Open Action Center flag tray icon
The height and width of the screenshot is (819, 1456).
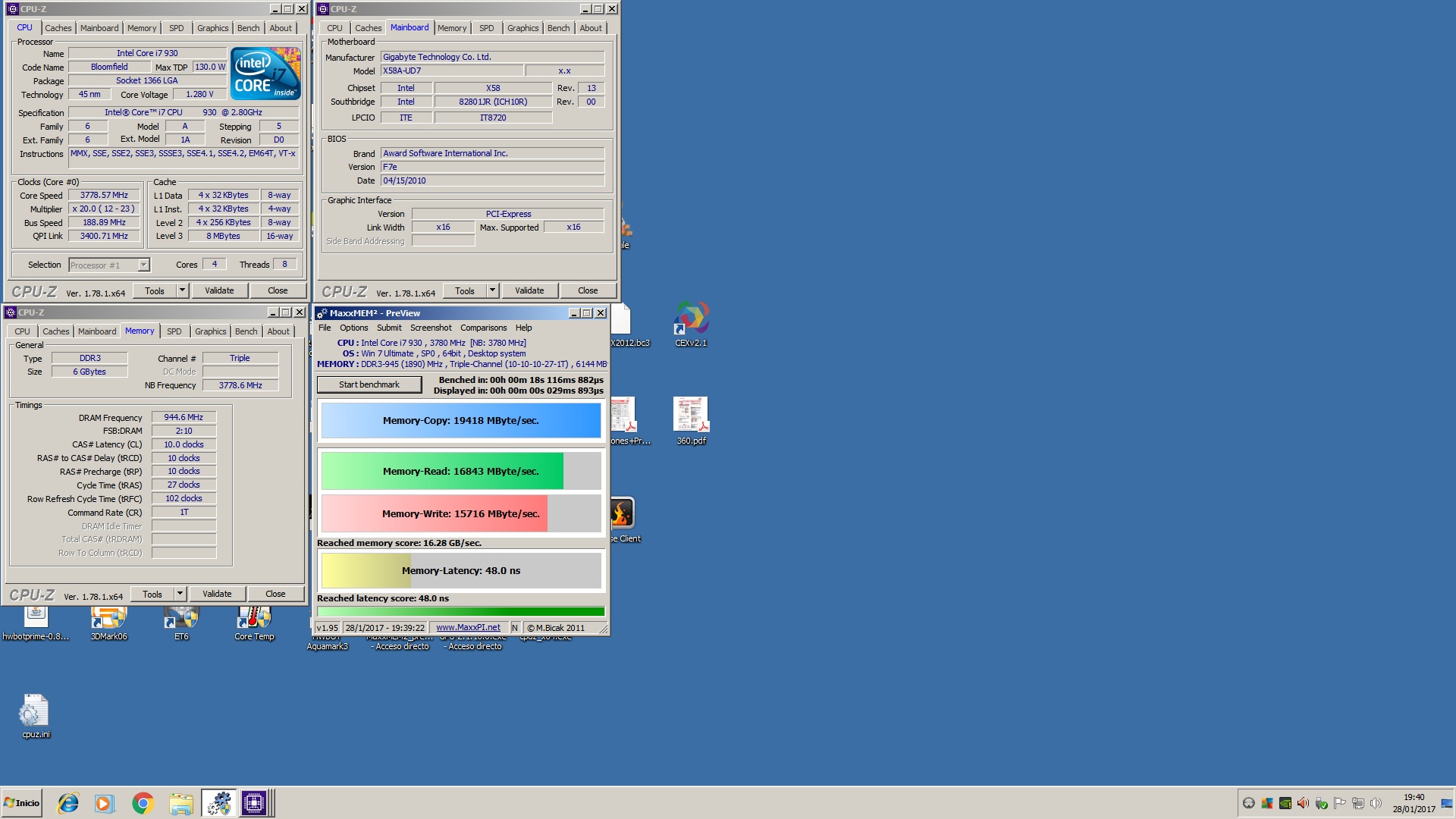pos(1339,803)
